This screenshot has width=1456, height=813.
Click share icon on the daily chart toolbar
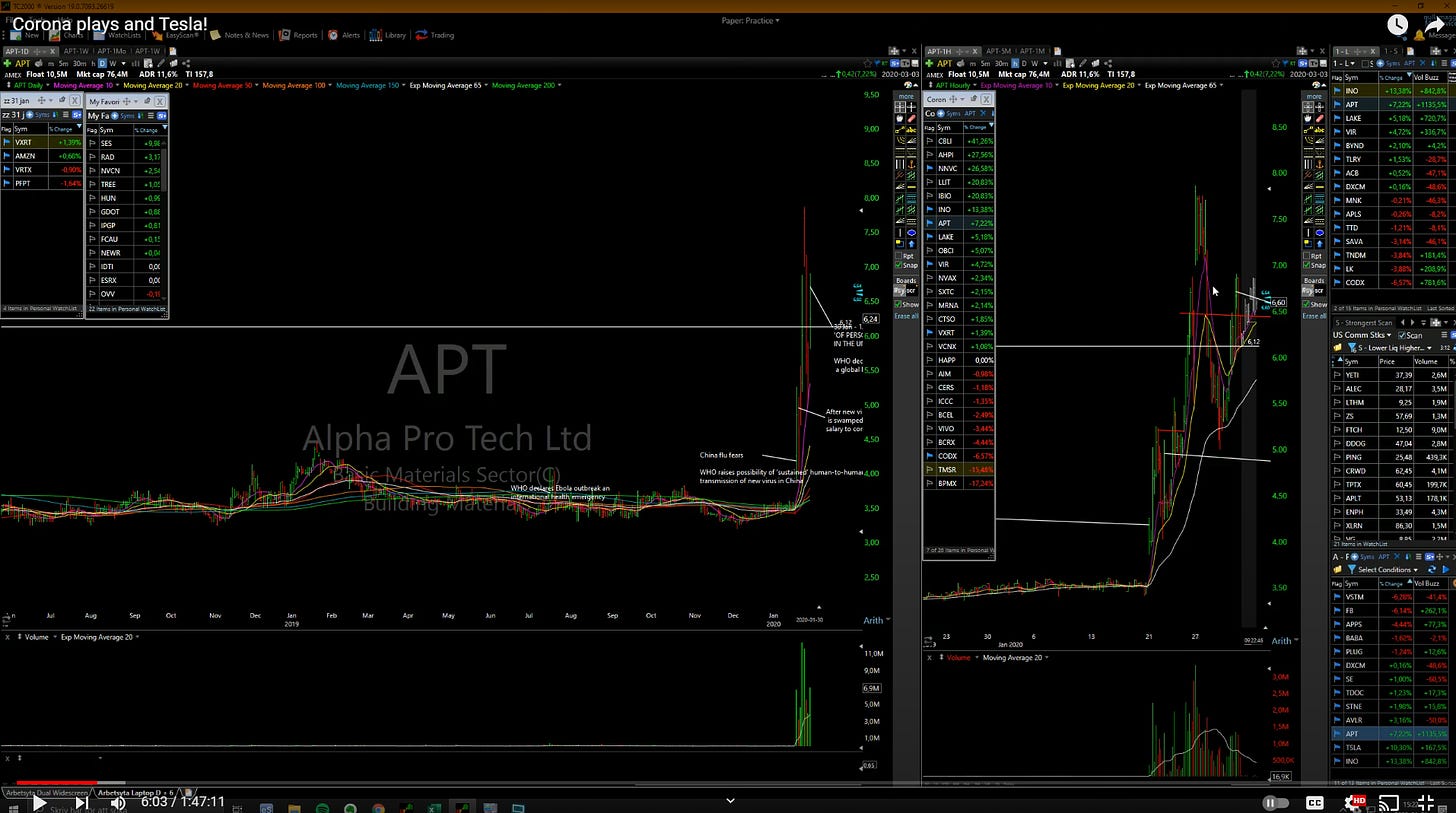click(x=187, y=63)
